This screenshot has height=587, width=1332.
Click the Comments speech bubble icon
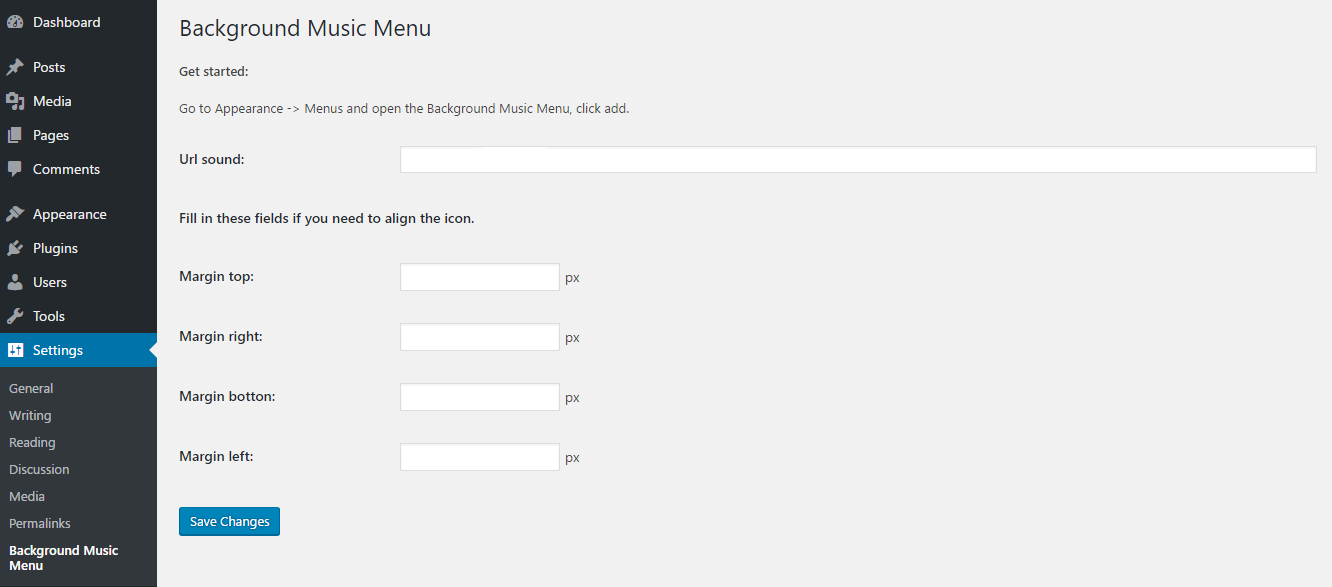point(15,169)
